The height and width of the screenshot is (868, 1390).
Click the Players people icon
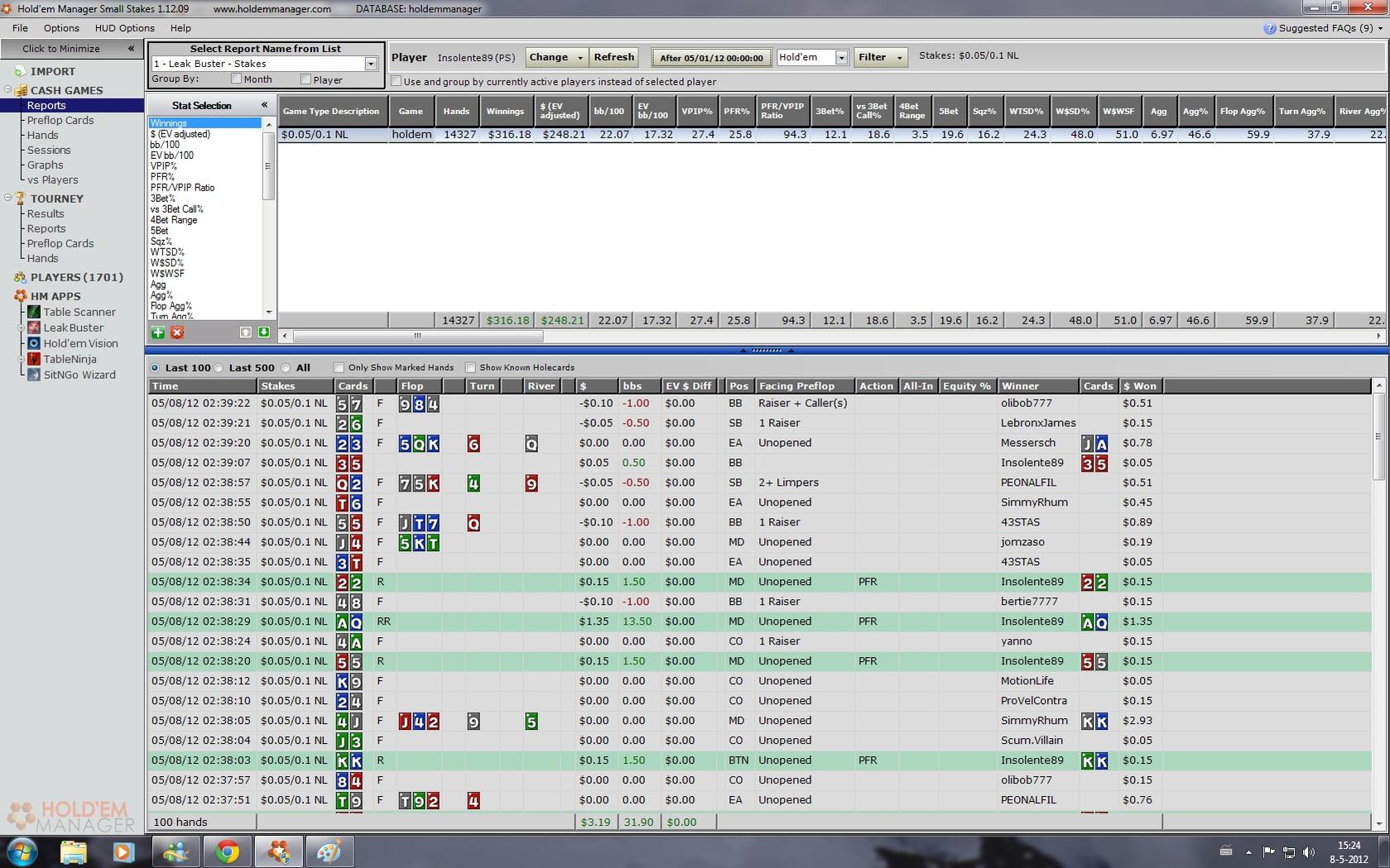point(21,277)
